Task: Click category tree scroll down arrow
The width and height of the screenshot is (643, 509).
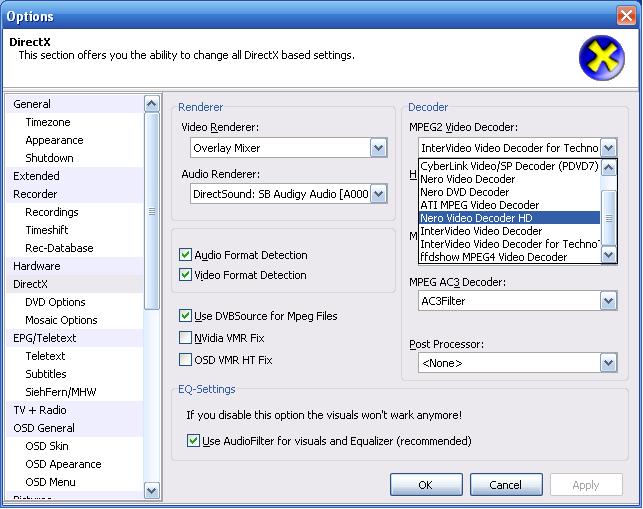Action: (152, 490)
